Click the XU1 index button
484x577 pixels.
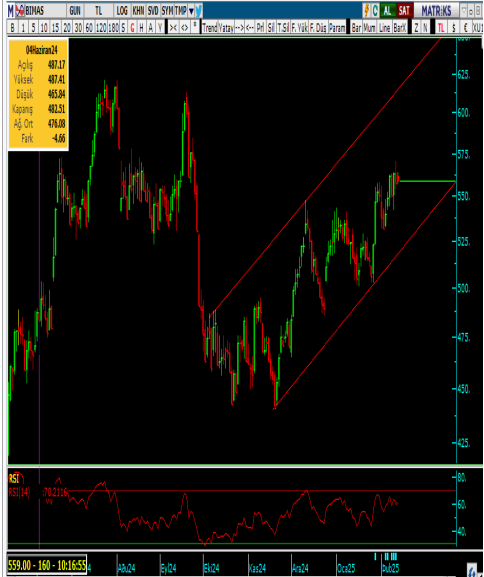[x=477, y=27]
